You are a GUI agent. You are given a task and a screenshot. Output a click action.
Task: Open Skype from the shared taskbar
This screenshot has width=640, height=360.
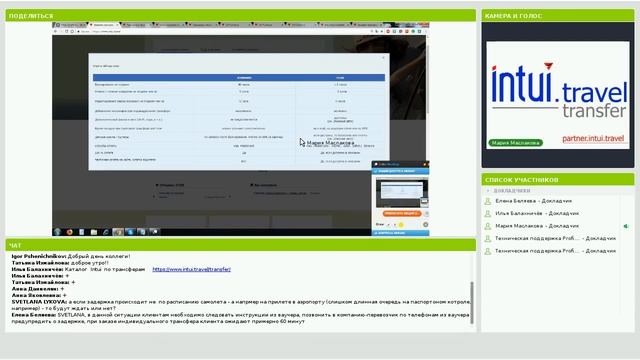point(130,232)
